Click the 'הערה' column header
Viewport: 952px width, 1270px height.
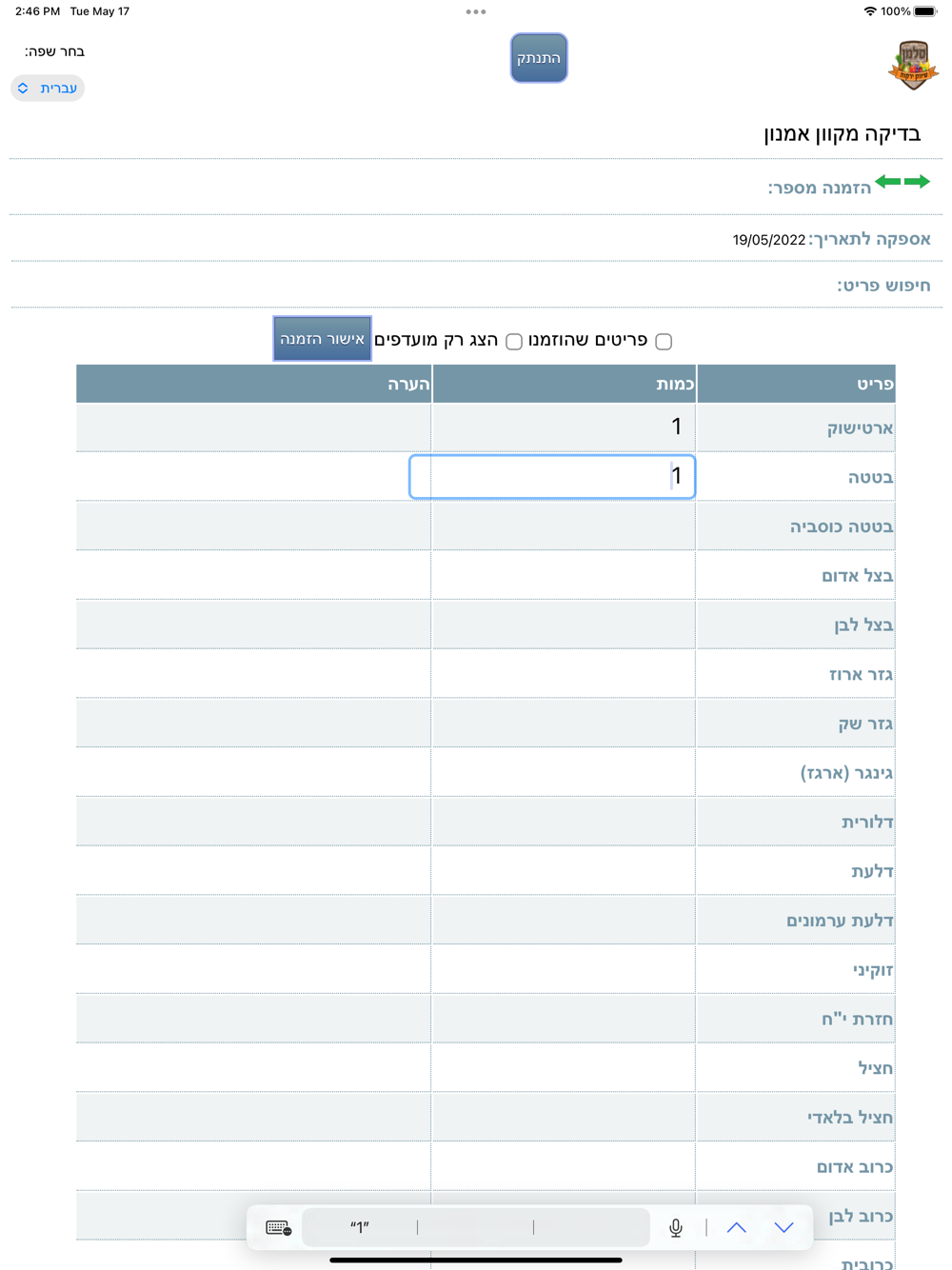254,384
